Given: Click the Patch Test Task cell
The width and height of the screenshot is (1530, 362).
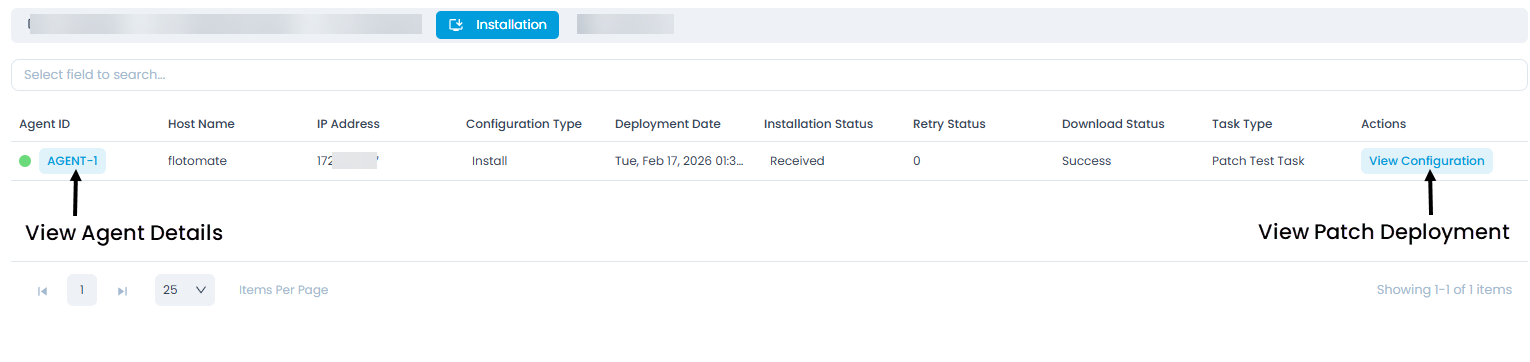Looking at the screenshot, I should (1258, 161).
